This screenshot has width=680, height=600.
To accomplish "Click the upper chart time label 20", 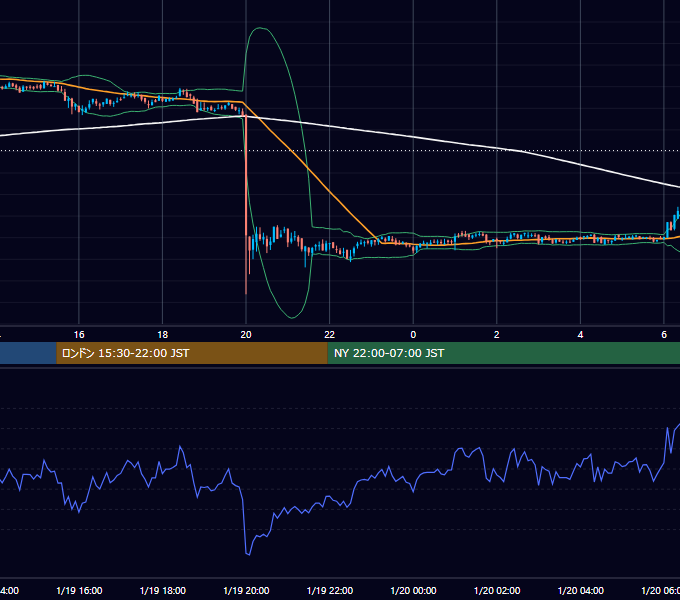I will click(246, 335).
